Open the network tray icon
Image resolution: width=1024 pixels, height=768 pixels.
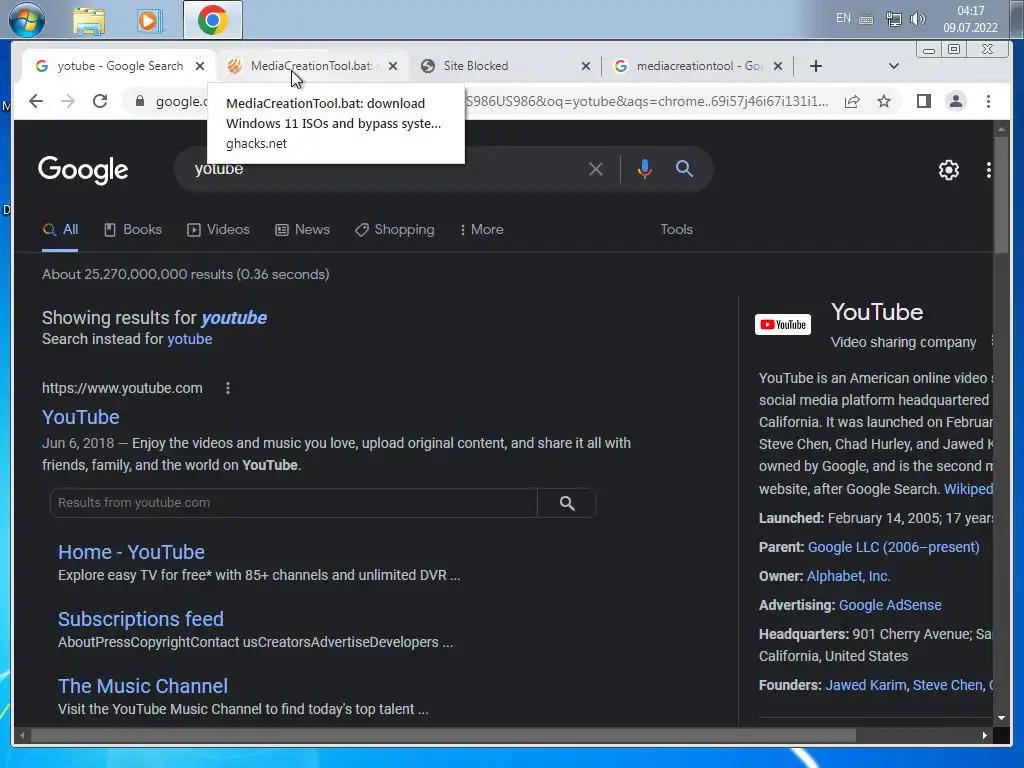[893, 18]
